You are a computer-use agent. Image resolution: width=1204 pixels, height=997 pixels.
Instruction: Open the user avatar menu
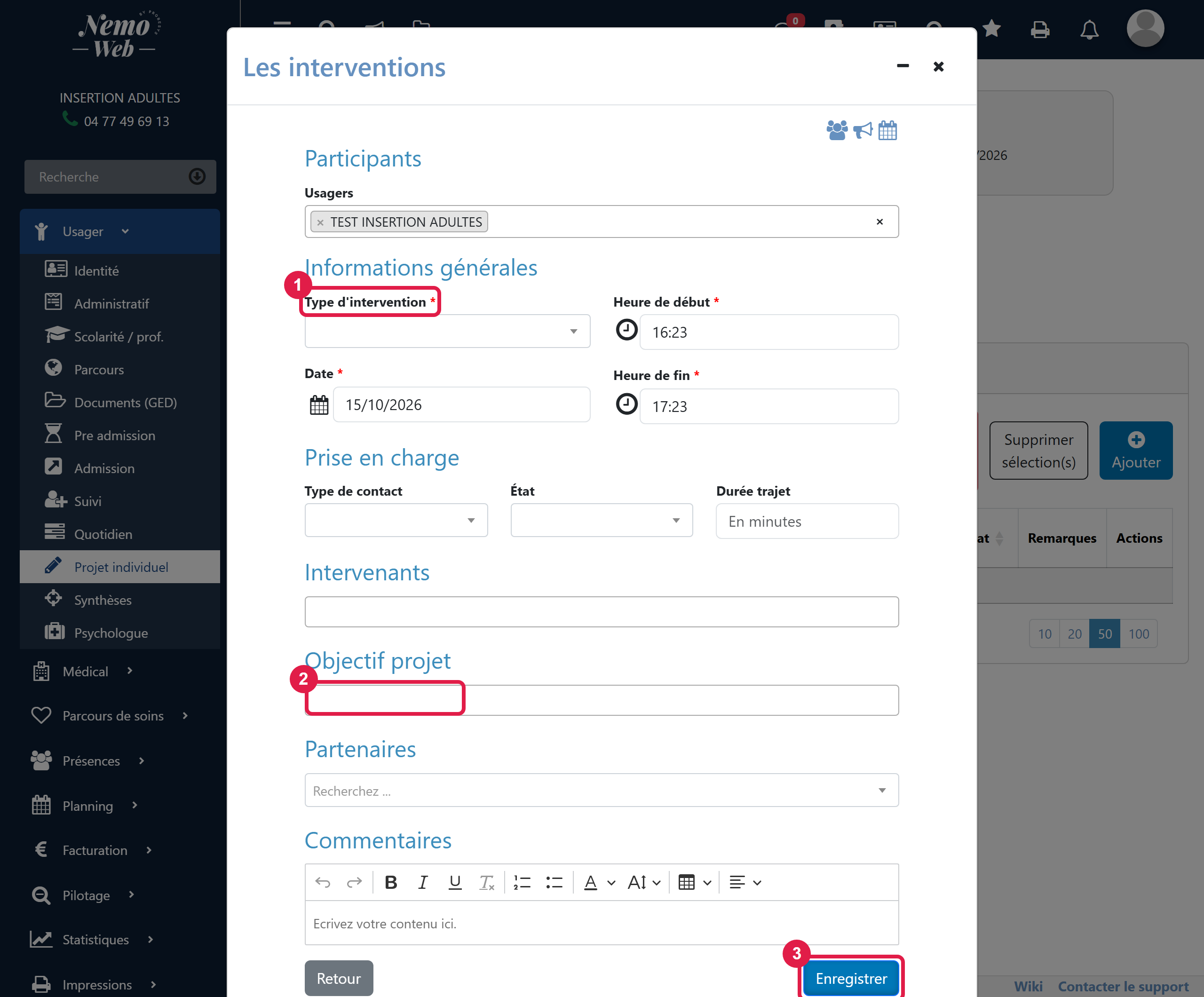coord(1145,28)
